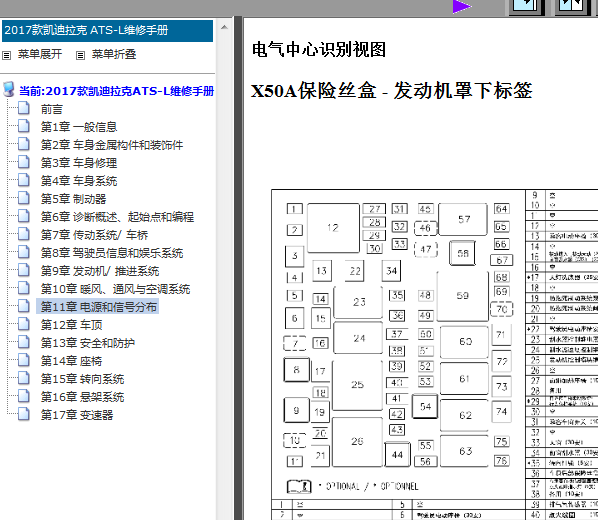
Task: Click the 电气中心识别视图 heading
Action: [x=319, y=49]
